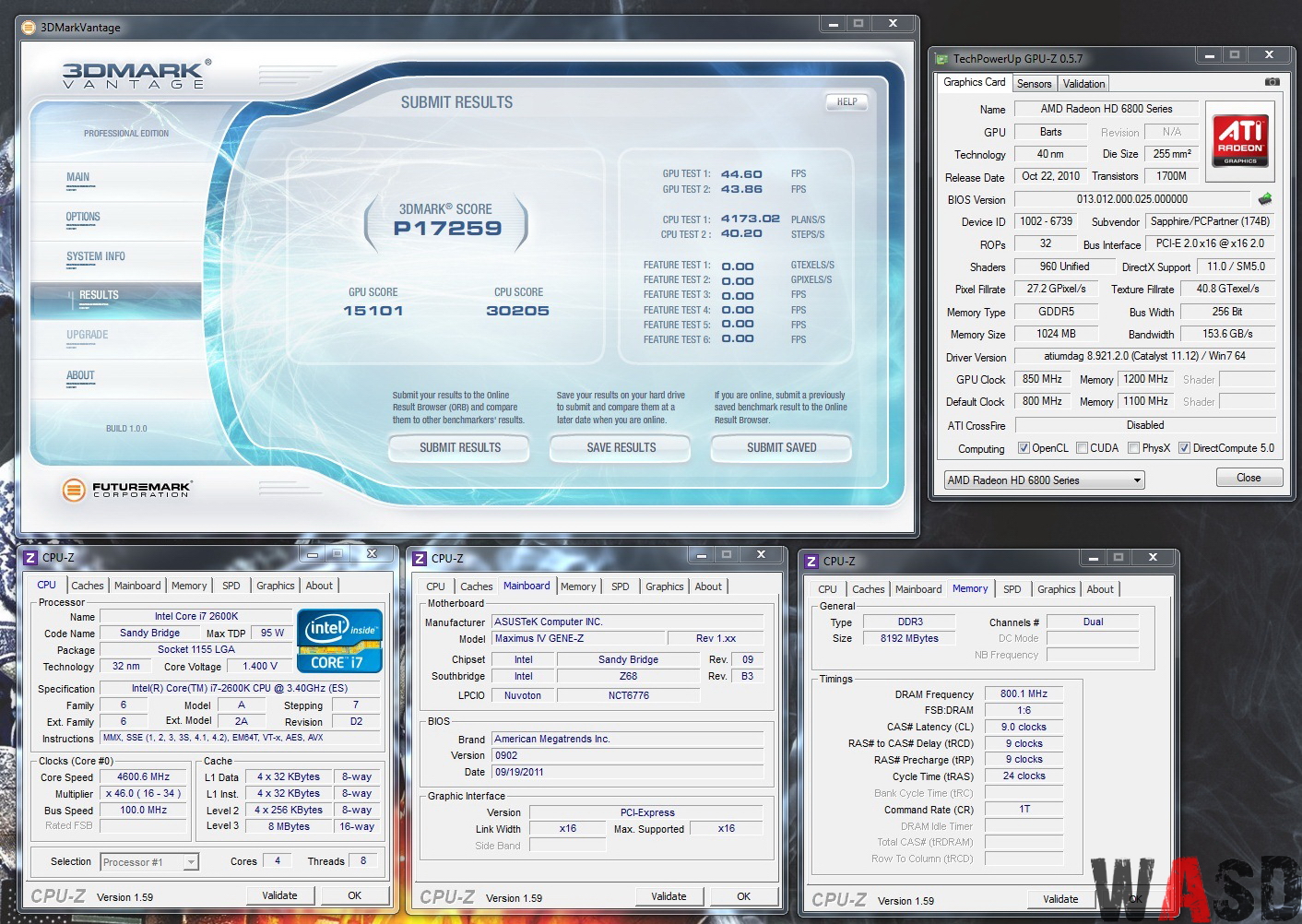The height and width of the screenshot is (924, 1302).
Task: Open About tab in the CPU-Z Memory window
Action: [x=1100, y=589]
